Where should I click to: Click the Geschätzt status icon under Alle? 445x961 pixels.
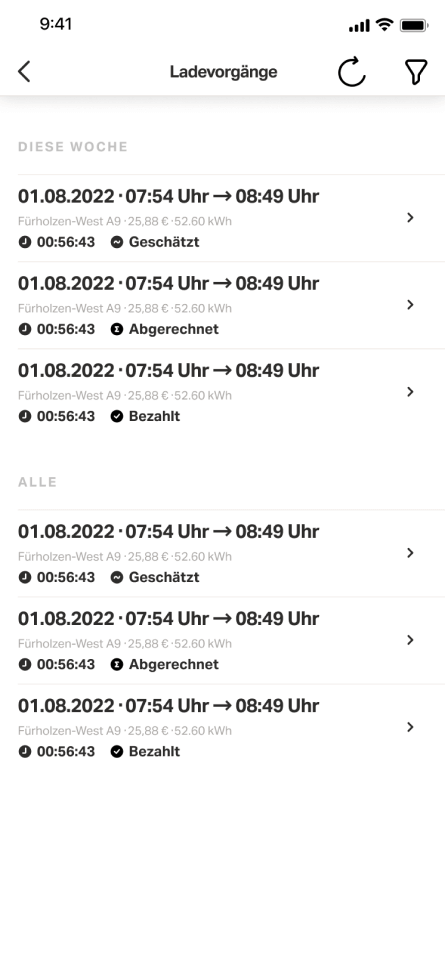click(116, 577)
